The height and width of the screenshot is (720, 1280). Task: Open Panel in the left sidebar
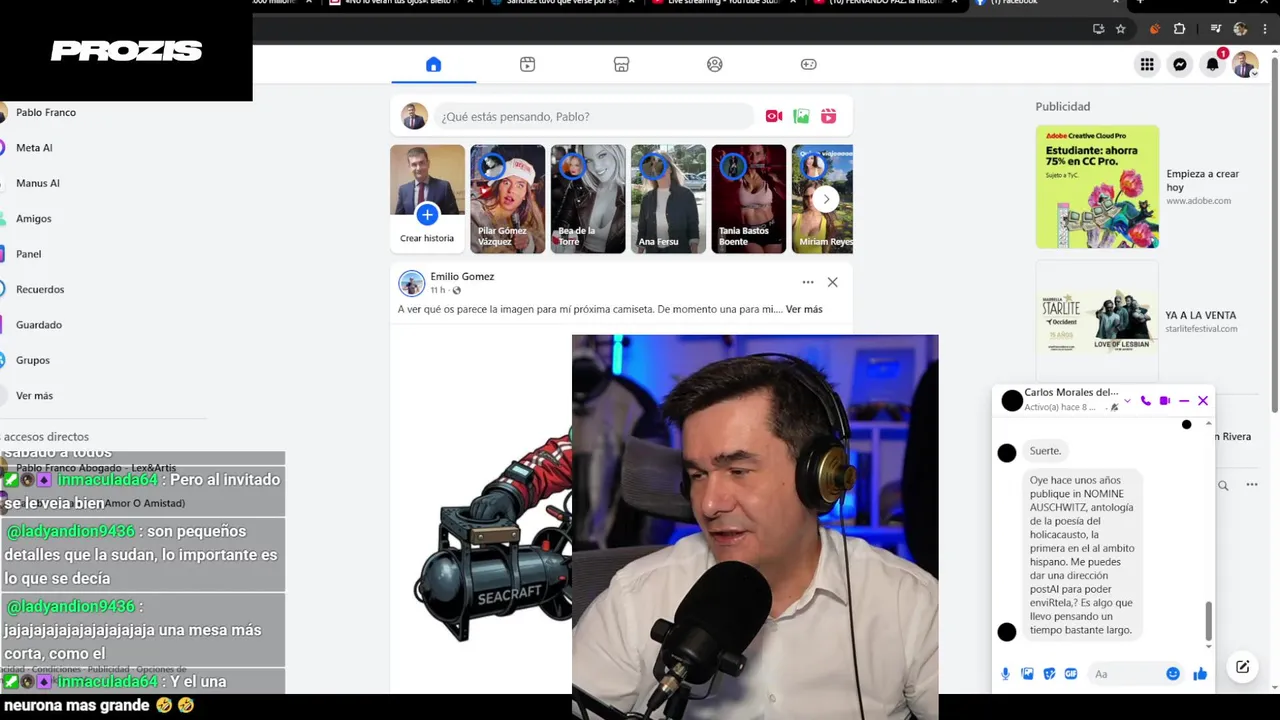(x=28, y=254)
